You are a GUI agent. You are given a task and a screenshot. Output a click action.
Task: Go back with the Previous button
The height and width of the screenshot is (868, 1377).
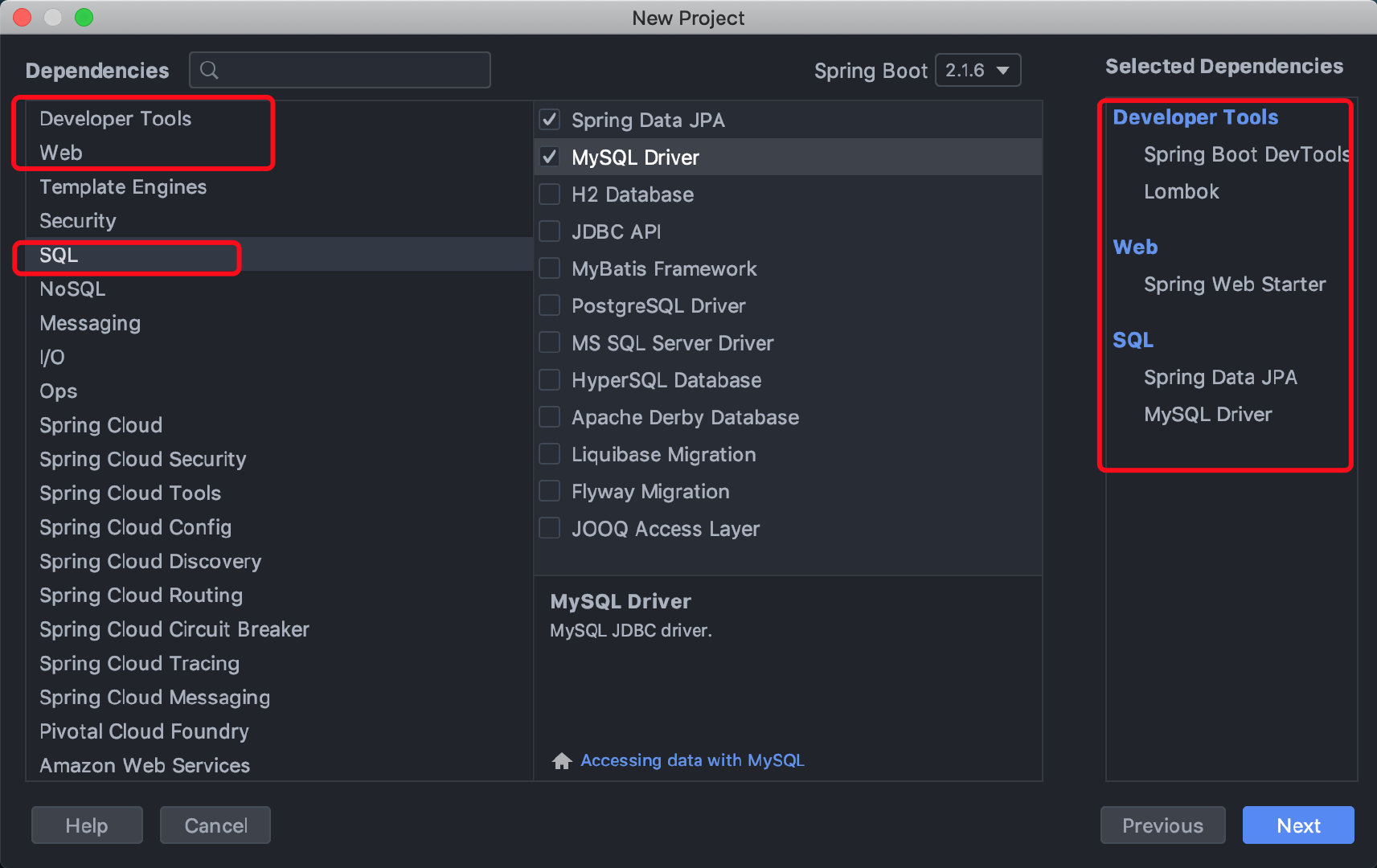(x=1162, y=825)
